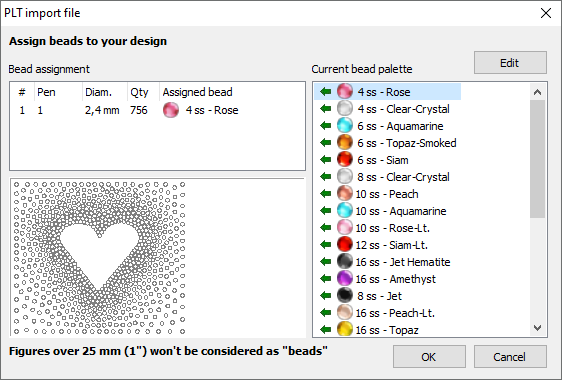Select the assigned '4 ss - Rose' cell text
The image size is (562, 380).
click(x=212, y=110)
